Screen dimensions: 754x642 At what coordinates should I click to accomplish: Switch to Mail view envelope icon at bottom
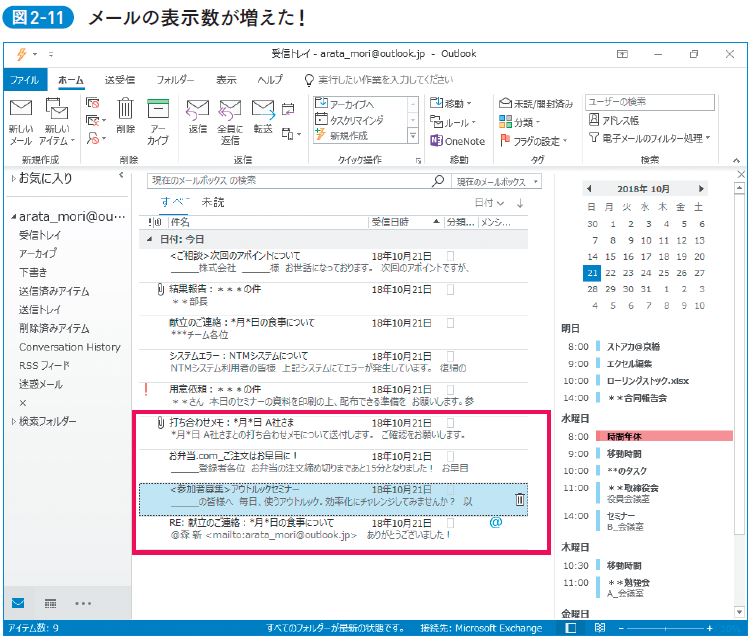18,603
